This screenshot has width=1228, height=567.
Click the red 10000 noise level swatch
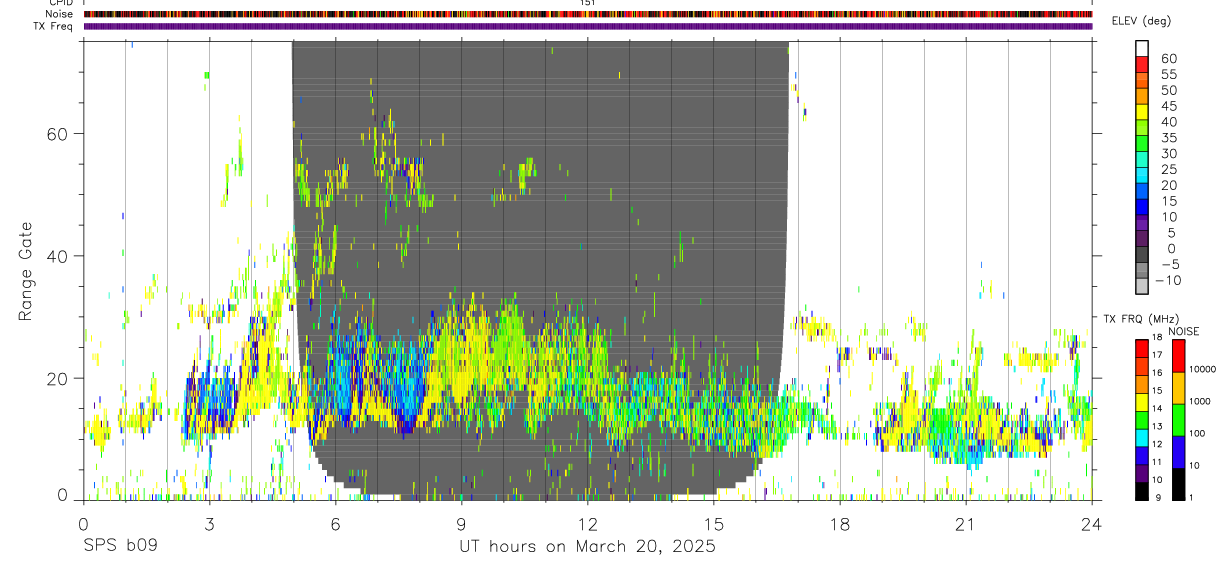pos(1178,357)
